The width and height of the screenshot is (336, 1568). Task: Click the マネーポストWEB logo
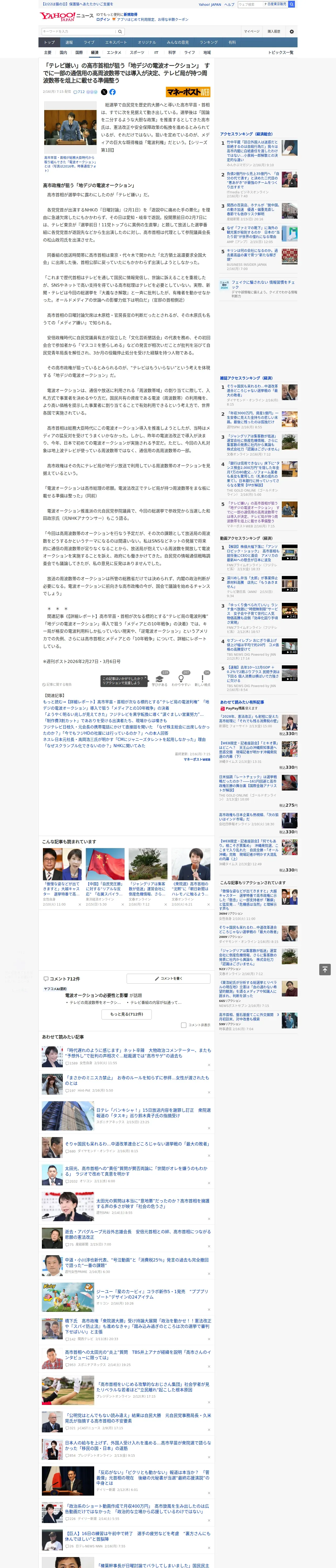click(188, 92)
